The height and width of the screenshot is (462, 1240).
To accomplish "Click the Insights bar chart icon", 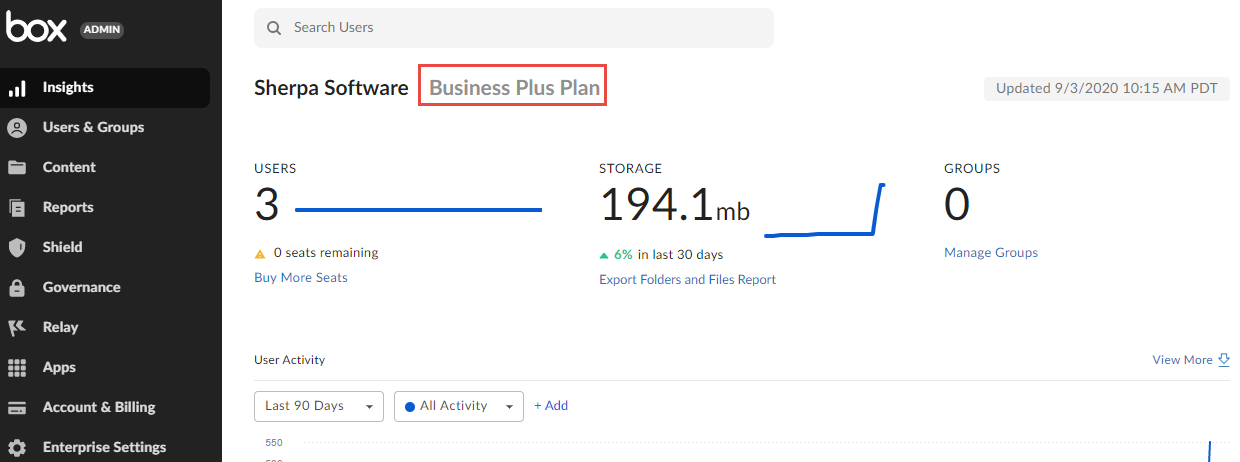I will 17,88.
